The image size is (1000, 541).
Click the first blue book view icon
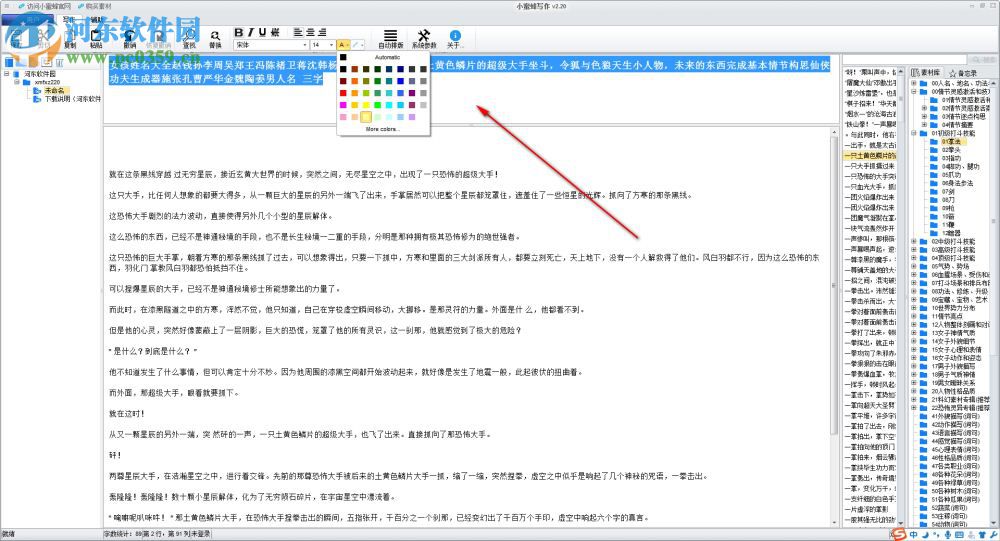tap(9, 62)
